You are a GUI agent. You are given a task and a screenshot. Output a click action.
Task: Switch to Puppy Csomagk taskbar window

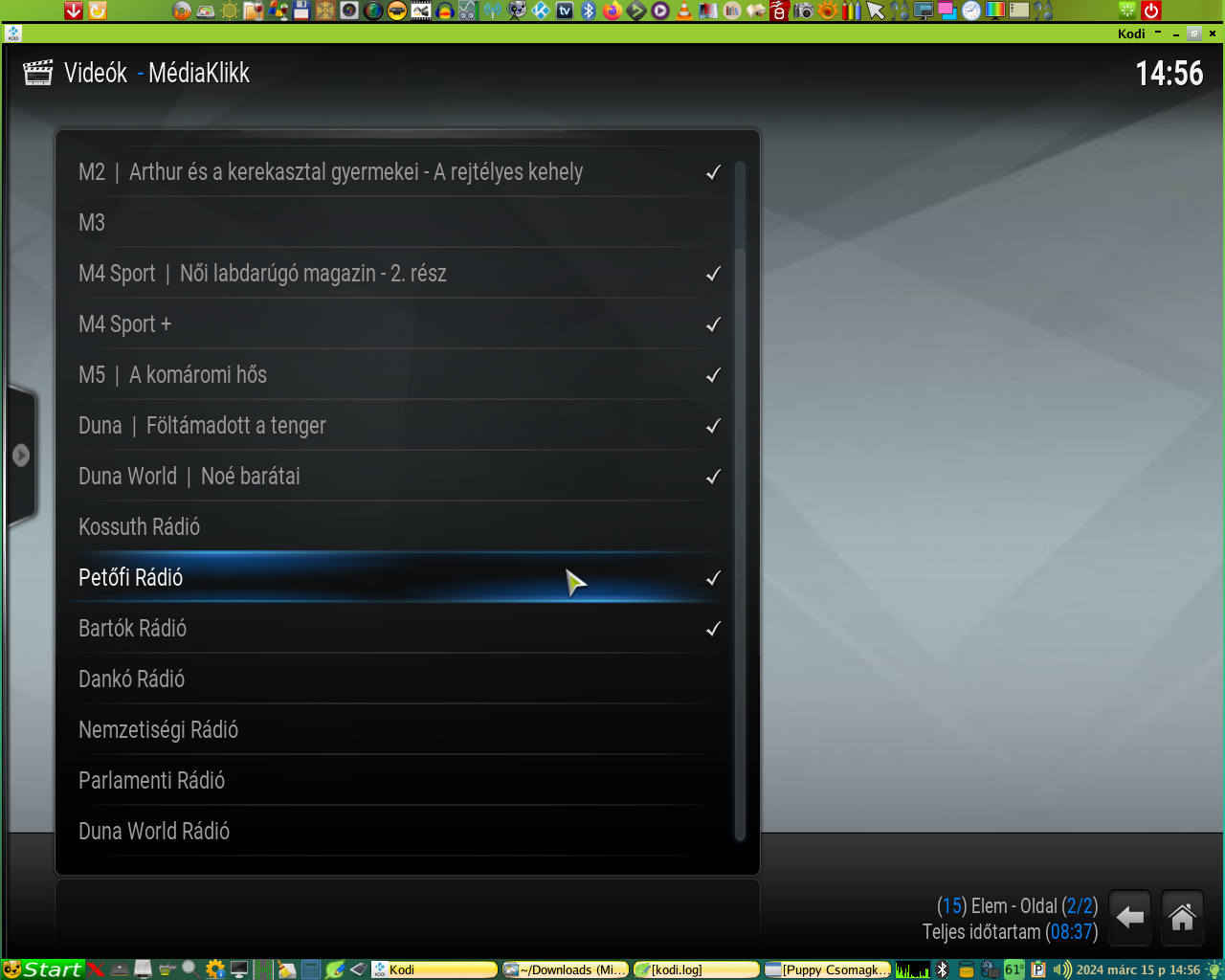click(x=827, y=969)
